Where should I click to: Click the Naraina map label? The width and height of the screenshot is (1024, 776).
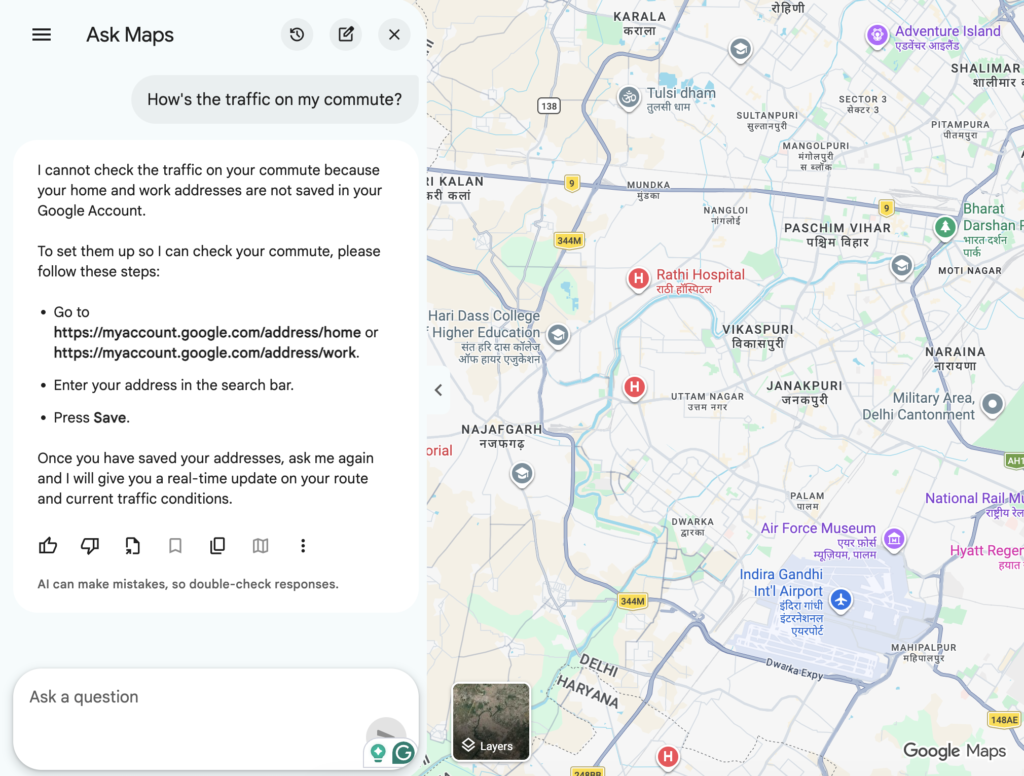click(955, 359)
